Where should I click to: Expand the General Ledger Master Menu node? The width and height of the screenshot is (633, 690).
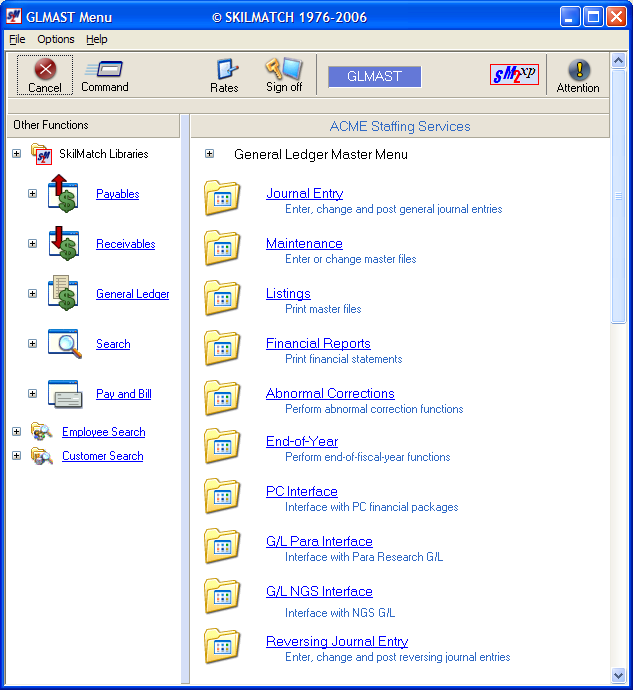210,154
